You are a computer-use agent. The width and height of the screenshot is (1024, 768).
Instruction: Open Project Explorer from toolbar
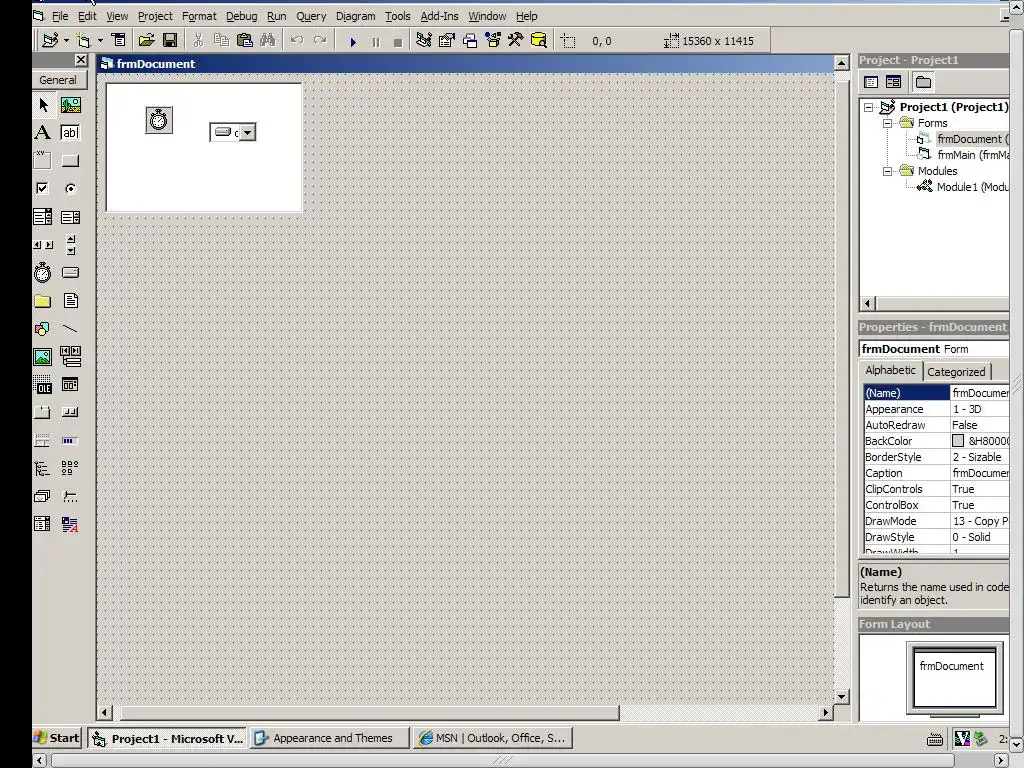pyautogui.click(x=424, y=40)
